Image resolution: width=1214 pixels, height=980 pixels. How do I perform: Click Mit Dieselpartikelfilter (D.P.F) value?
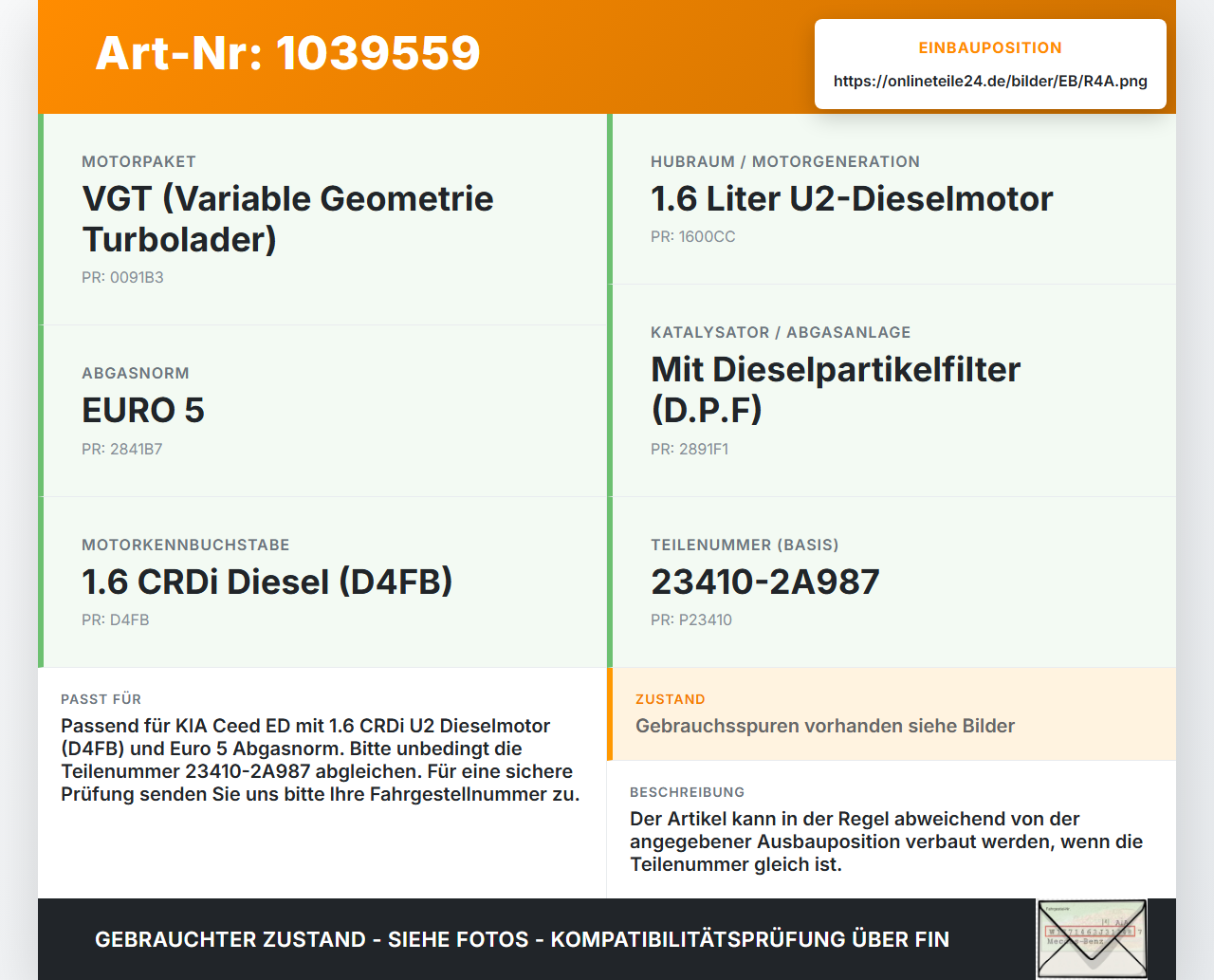coord(836,390)
